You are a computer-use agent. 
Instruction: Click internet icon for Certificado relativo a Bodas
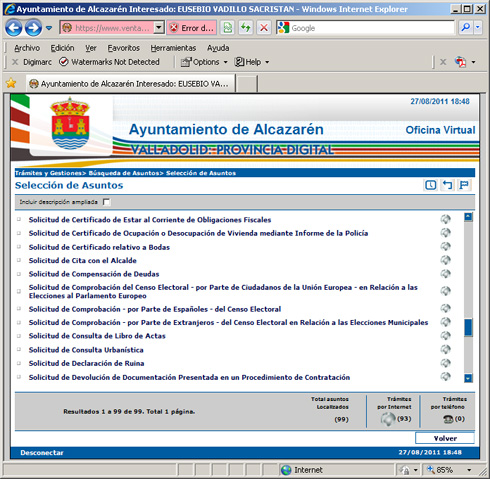click(x=446, y=246)
